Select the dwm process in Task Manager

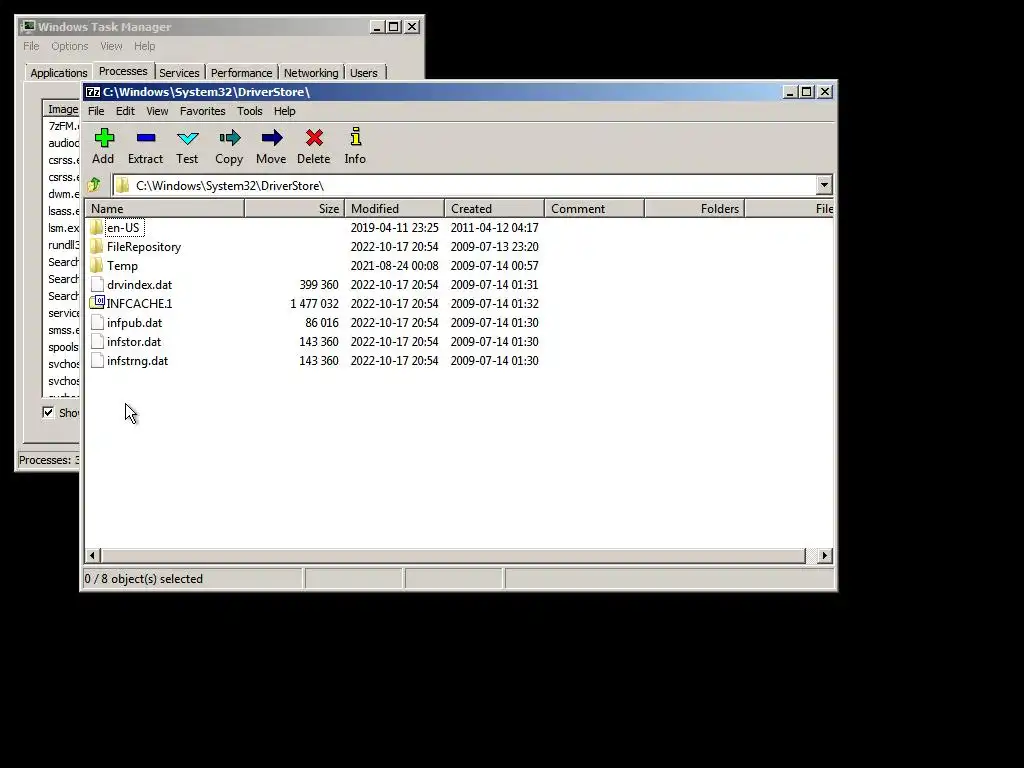point(63,194)
